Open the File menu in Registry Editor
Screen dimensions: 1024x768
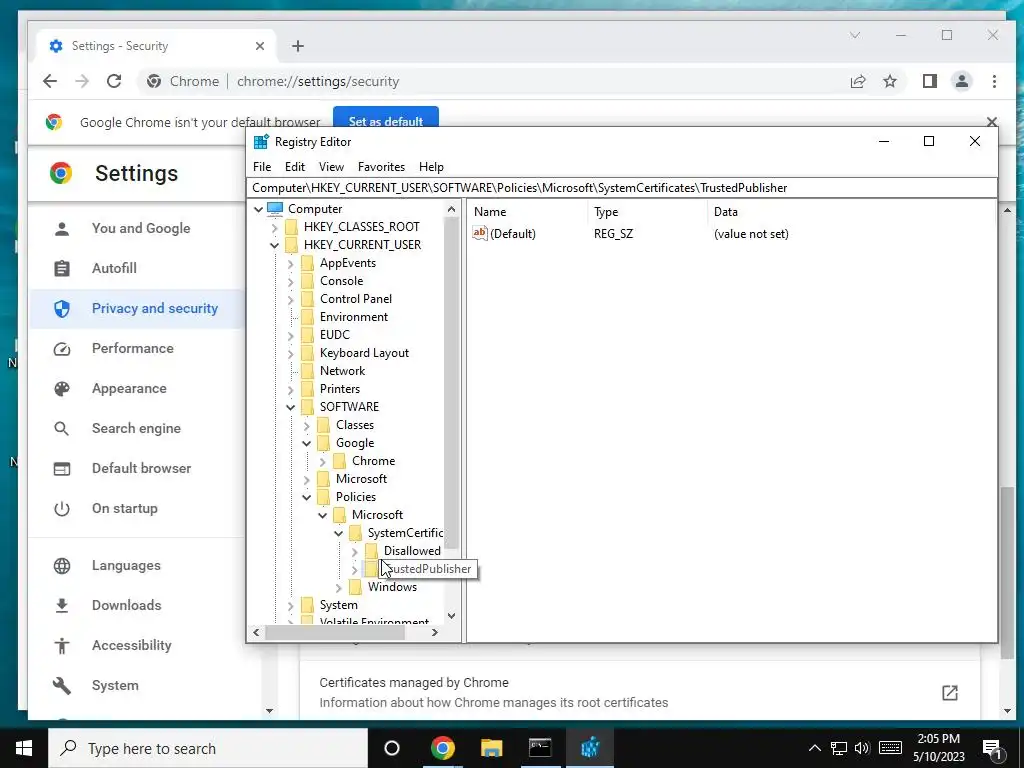pyautogui.click(x=262, y=167)
